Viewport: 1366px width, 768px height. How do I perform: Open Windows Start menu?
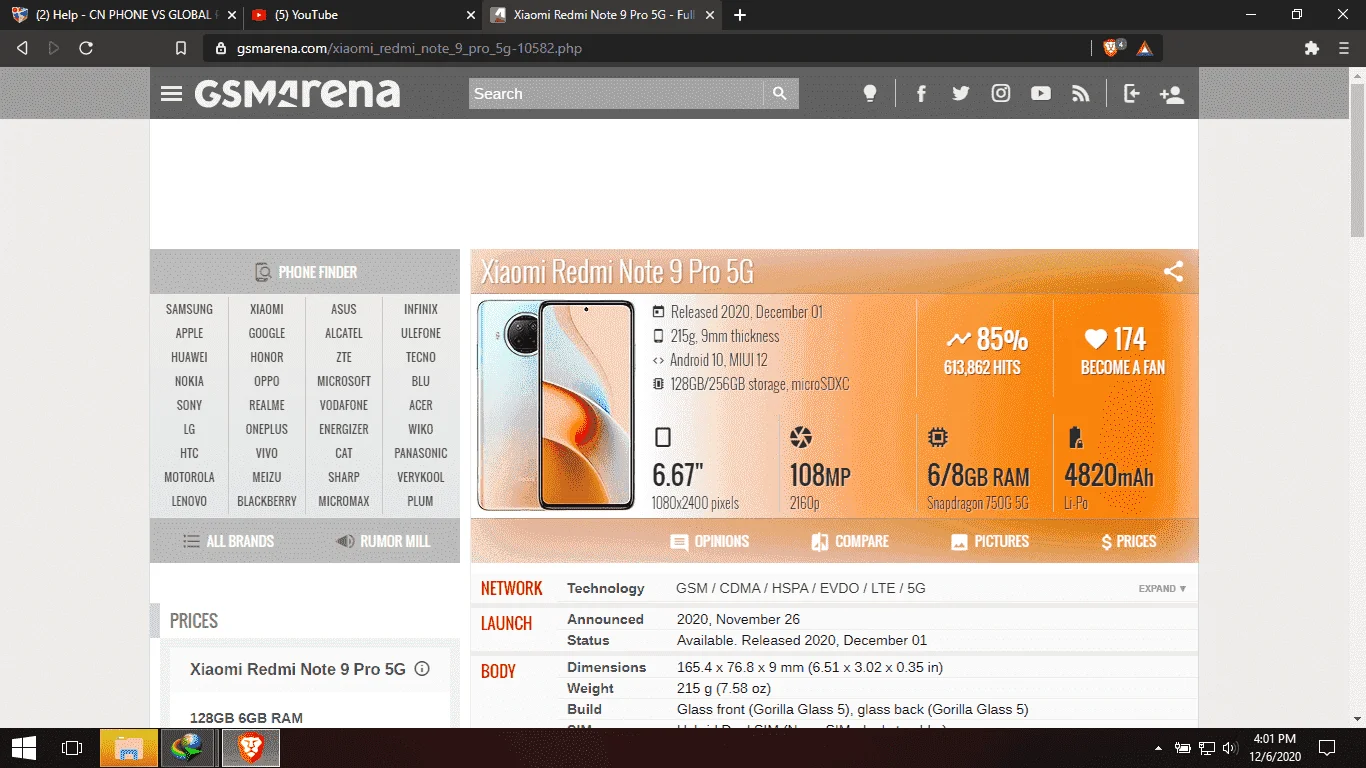(x=24, y=748)
